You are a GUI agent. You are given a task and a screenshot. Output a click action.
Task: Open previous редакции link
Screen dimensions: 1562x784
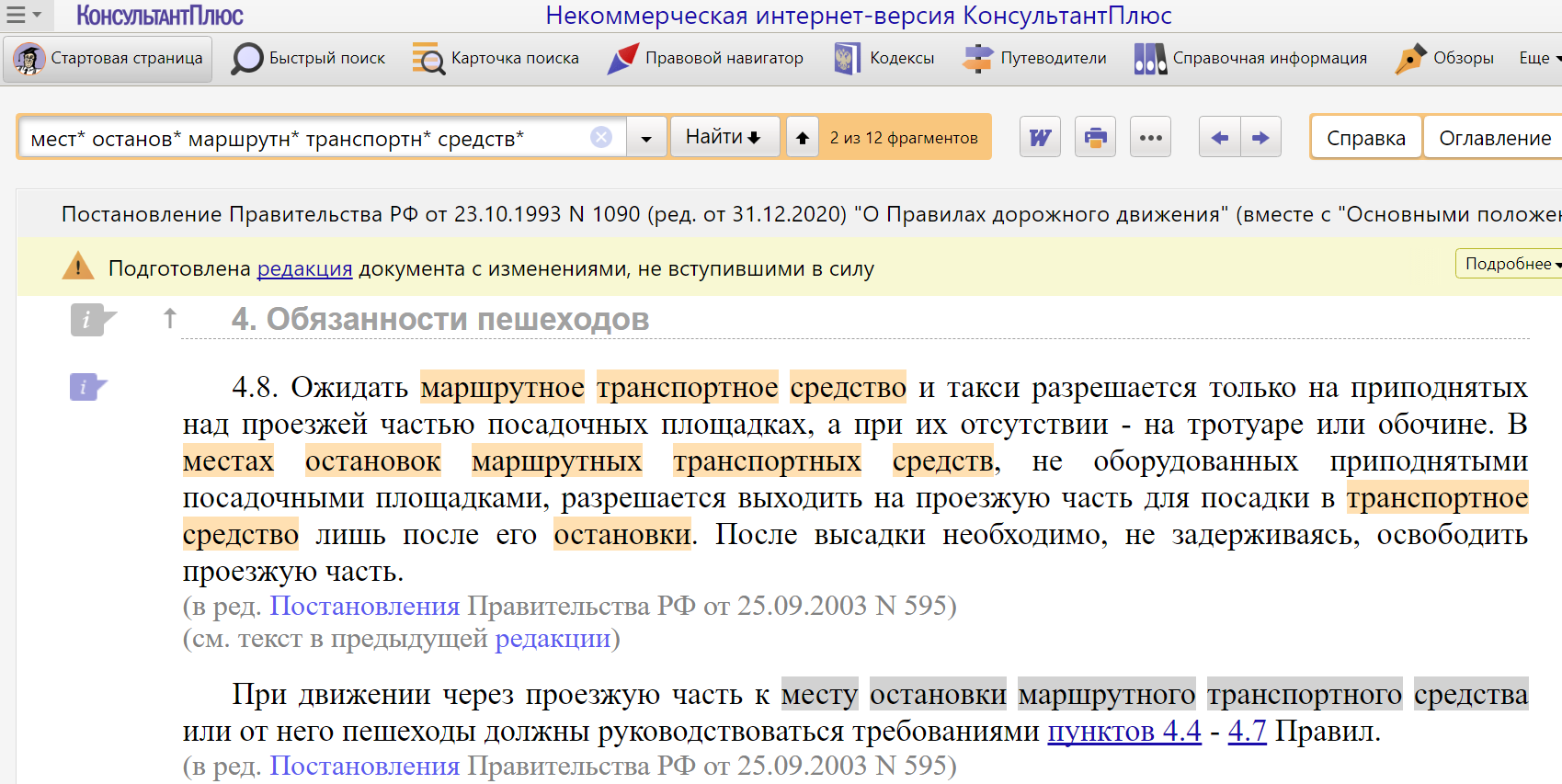point(553,638)
